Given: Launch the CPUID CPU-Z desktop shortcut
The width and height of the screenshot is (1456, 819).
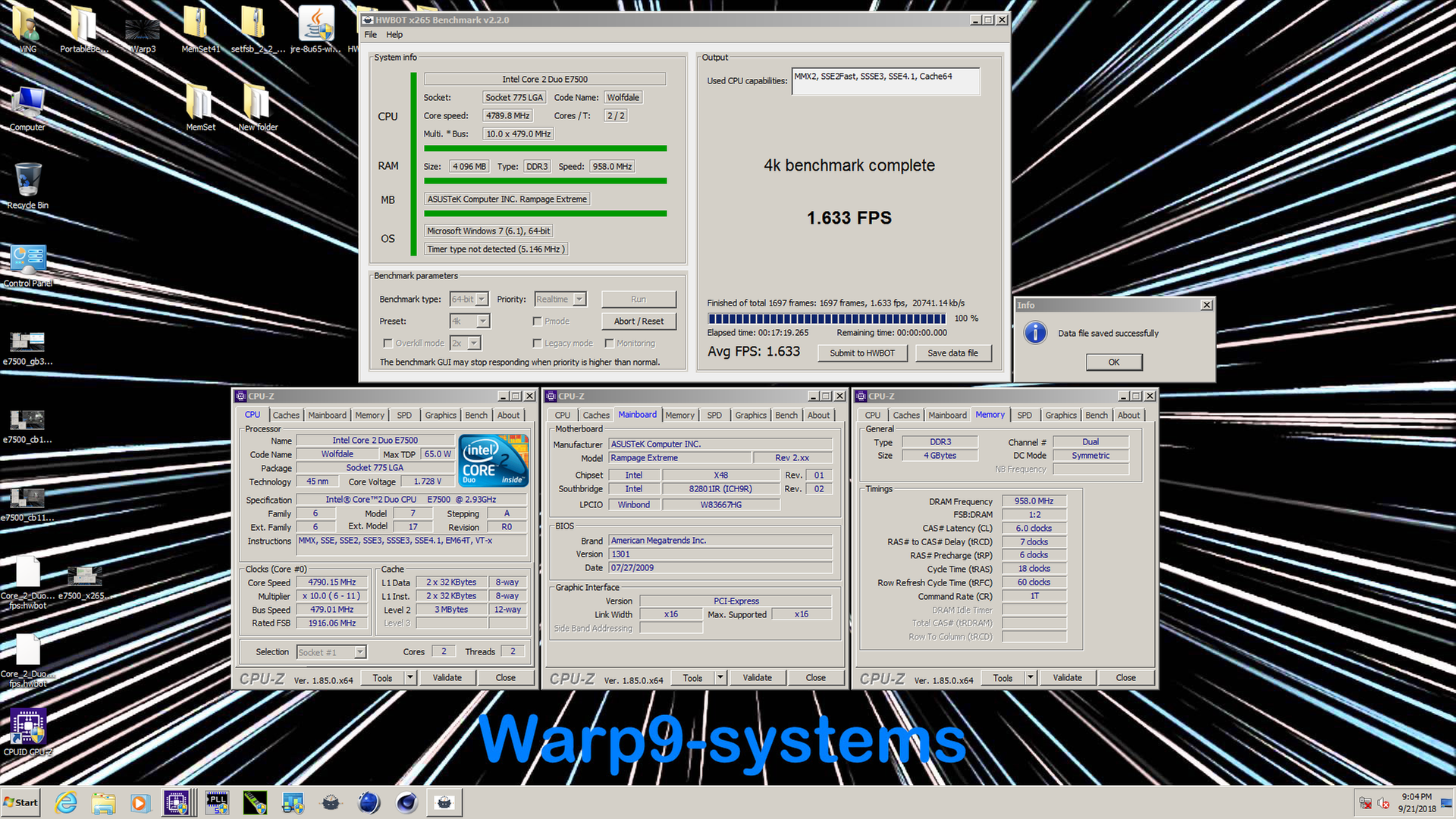Looking at the screenshot, I should tap(28, 732).
